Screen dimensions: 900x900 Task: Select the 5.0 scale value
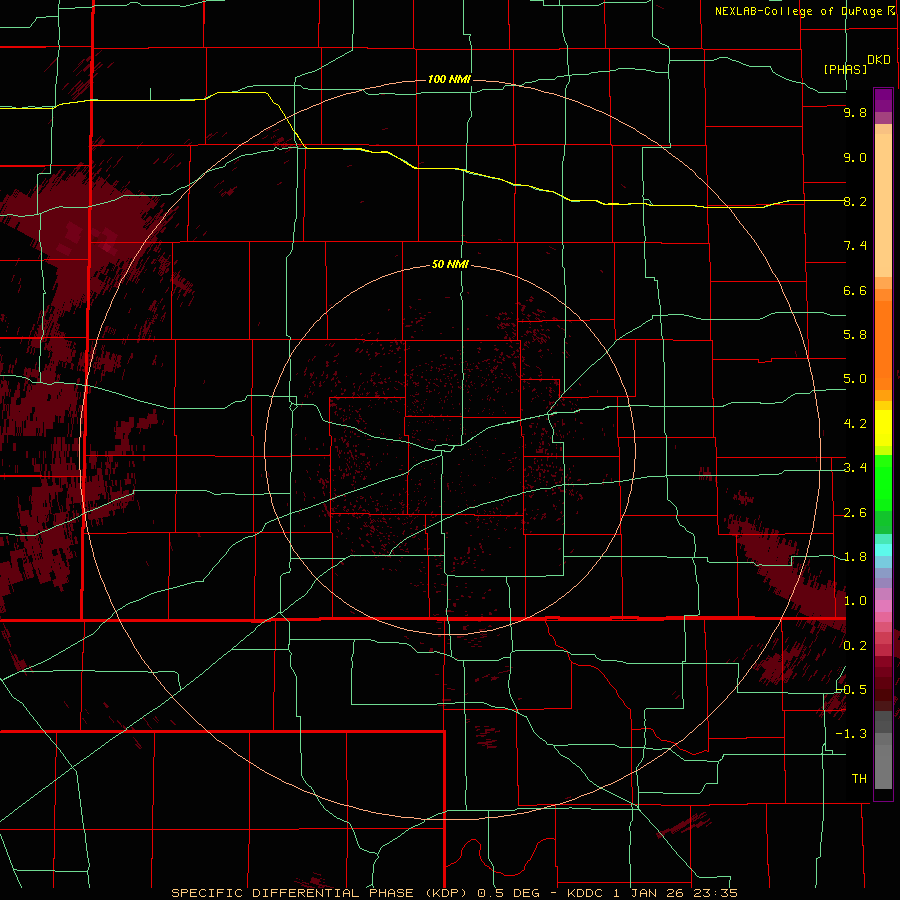pos(855,379)
